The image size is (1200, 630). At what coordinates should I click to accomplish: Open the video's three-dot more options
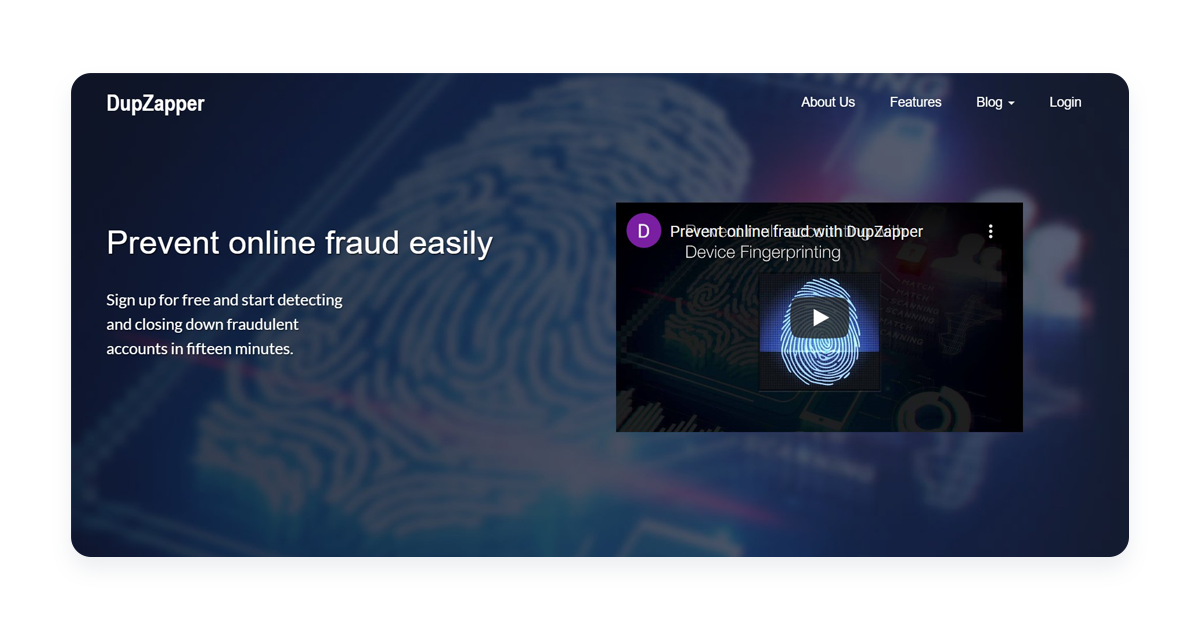click(x=990, y=231)
